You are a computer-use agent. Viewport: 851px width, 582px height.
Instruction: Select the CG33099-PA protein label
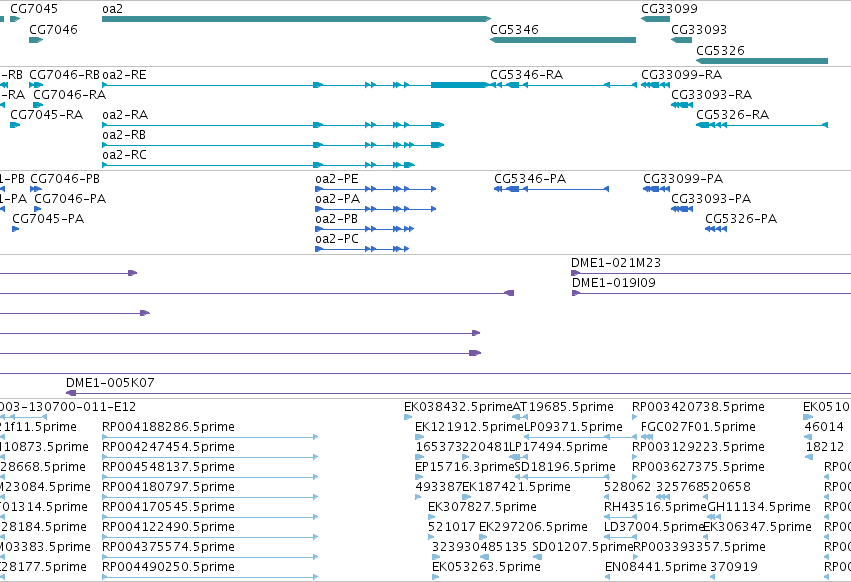click(x=683, y=179)
